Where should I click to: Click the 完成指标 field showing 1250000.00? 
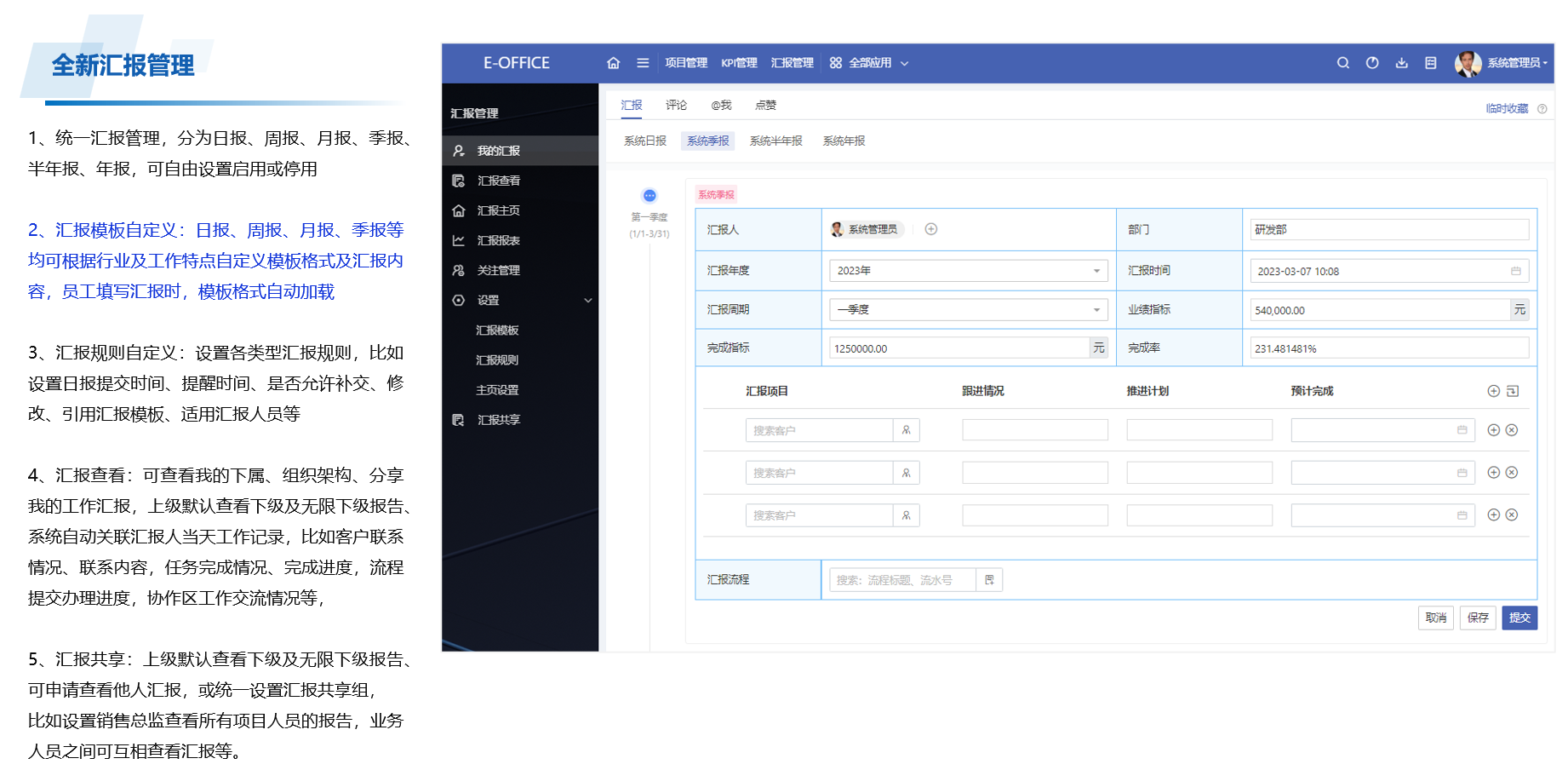959,348
